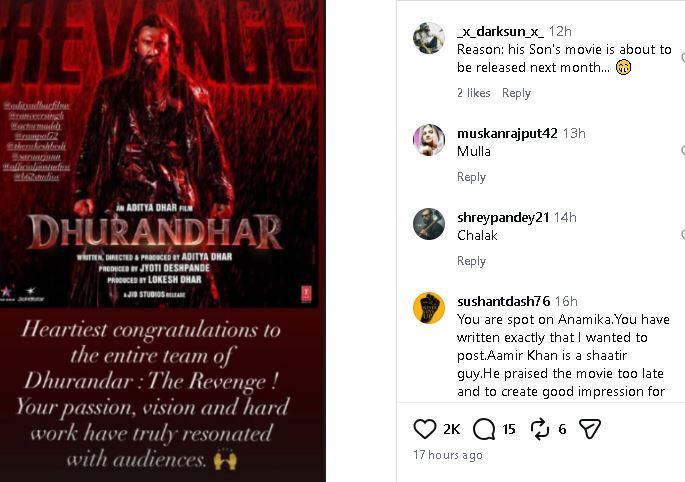685x482 pixels.
Task: Open sushantdash76 yellow fist avatar
Action: pos(429,308)
